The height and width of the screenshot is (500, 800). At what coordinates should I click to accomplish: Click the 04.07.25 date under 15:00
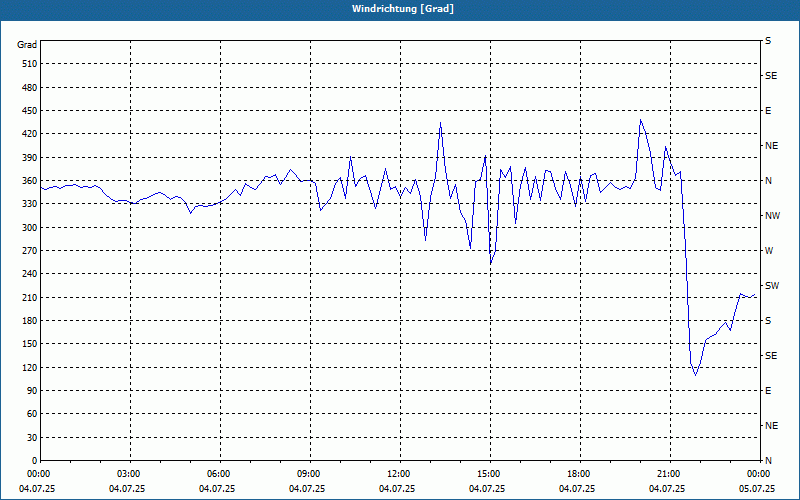(487, 489)
